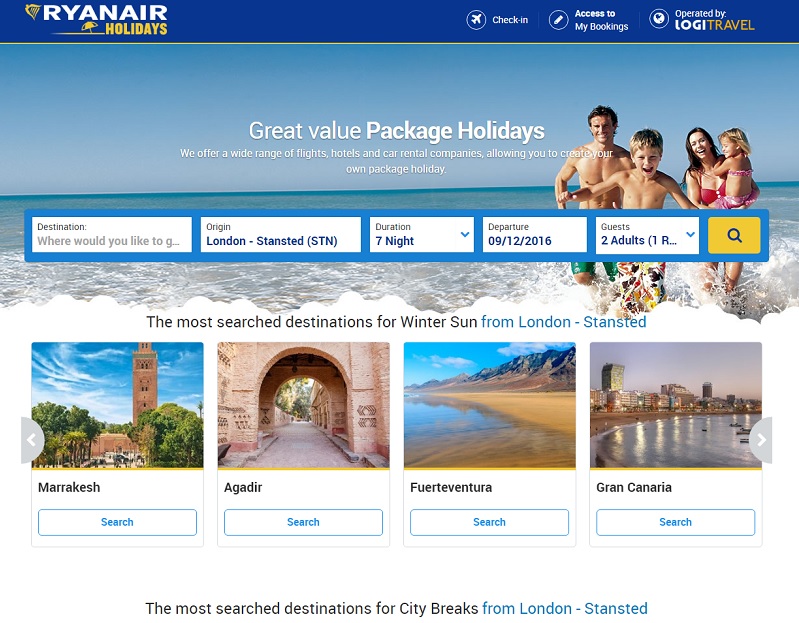Screen dimensions: 799x623
Task: Click the Winter Sun from London - Stansted link
Action: 563,322
